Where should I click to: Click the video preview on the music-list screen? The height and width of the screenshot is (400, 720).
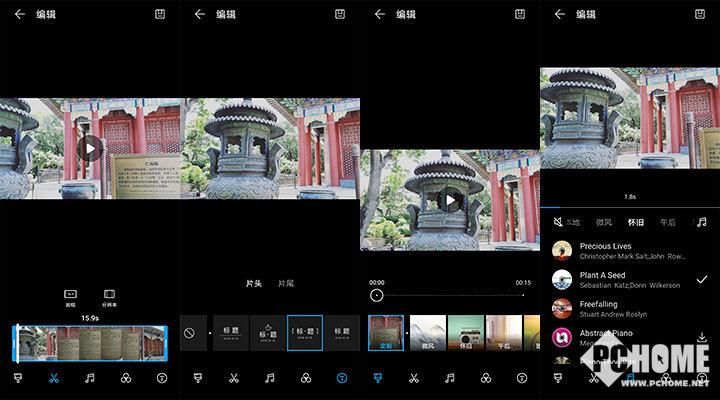[x=630, y=118]
